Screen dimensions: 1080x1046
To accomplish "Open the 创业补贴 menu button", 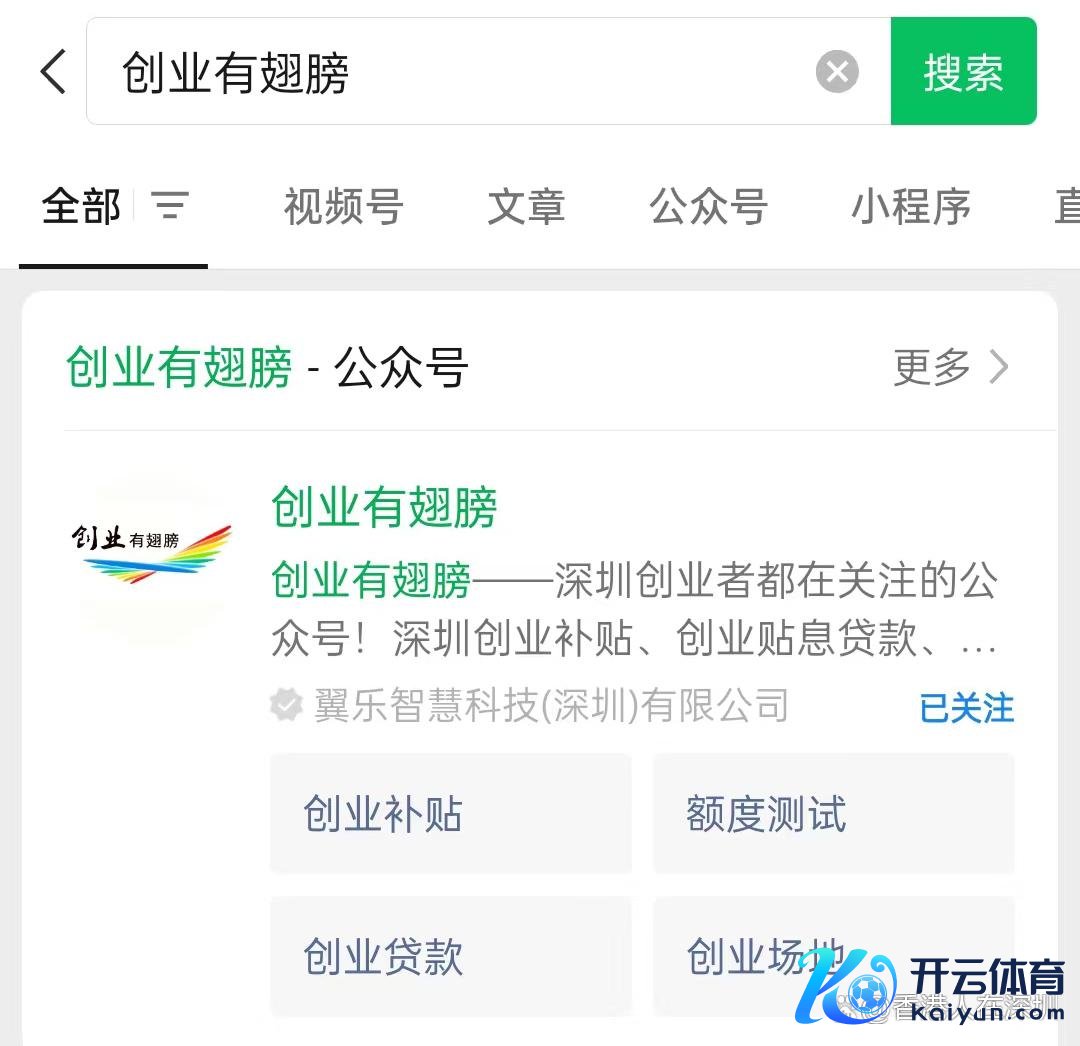I will (x=450, y=814).
